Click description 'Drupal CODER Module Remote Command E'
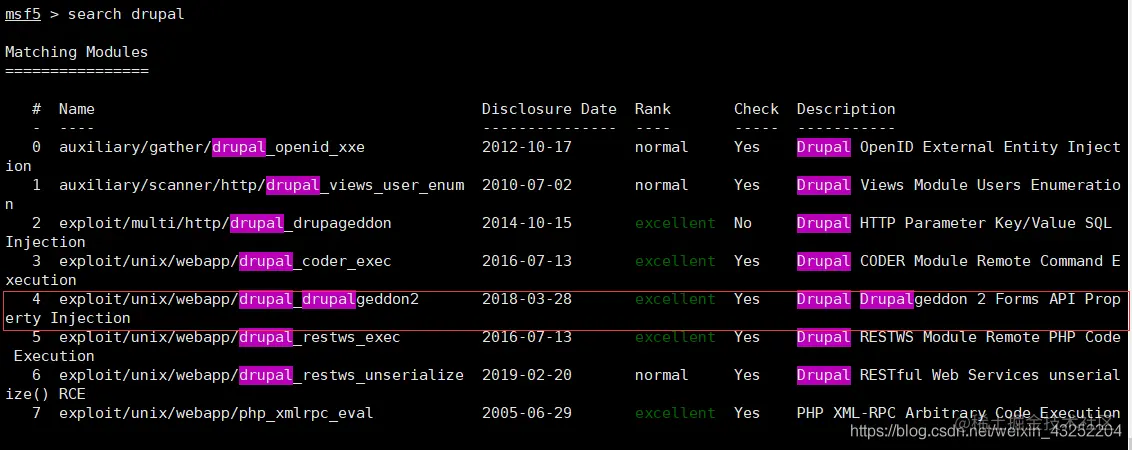The height and width of the screenshot is (450, 1132). pyautogui.click(x=959, y=261)
